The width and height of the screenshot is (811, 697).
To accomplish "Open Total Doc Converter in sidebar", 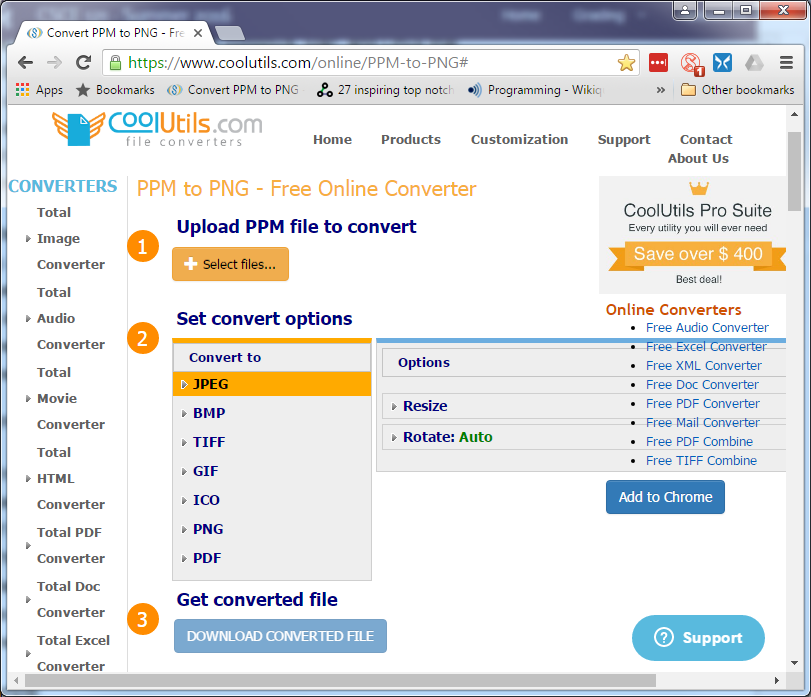I will tap(70, 599).
